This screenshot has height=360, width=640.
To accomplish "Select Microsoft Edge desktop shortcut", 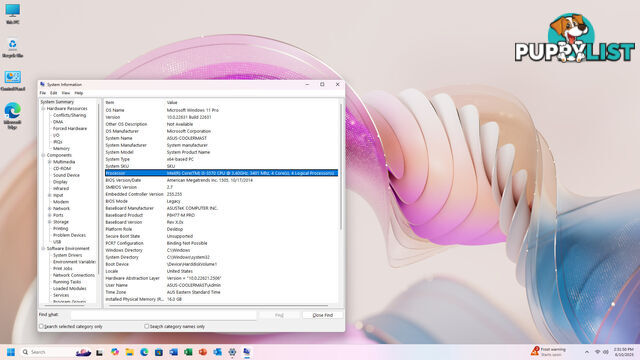I will click(13, 116).
